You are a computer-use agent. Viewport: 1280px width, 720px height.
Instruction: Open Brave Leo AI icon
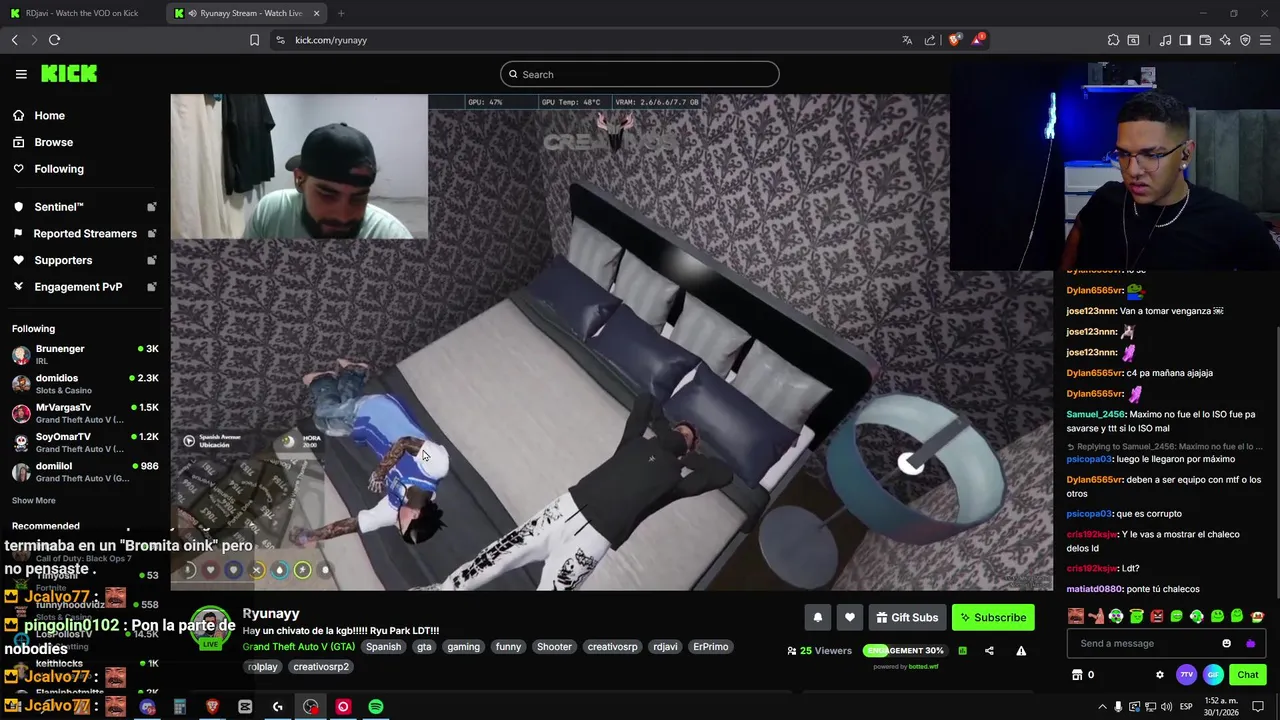tap(1225, 40)
